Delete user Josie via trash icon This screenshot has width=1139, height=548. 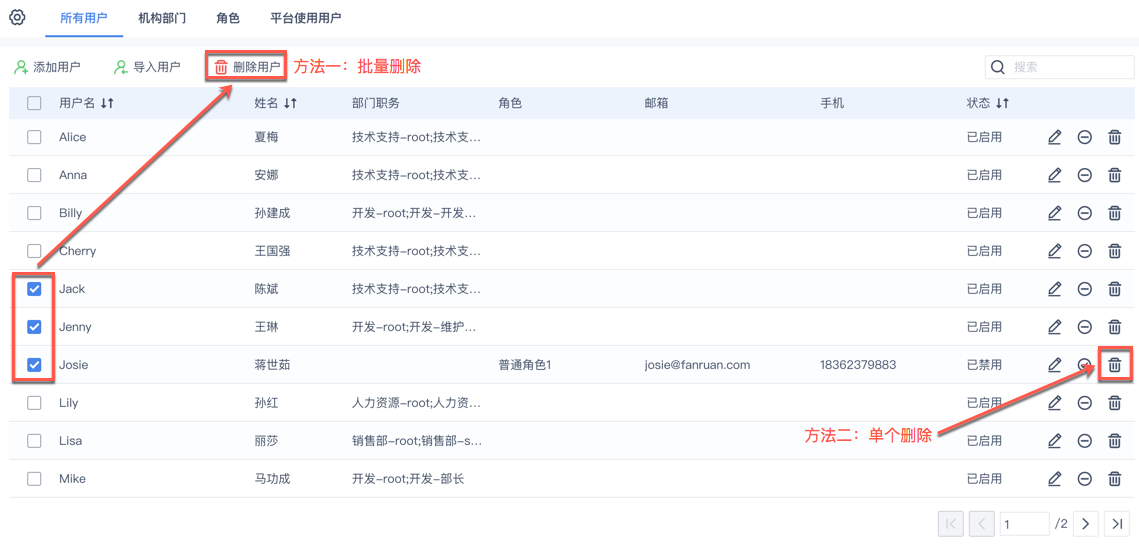1114,365
